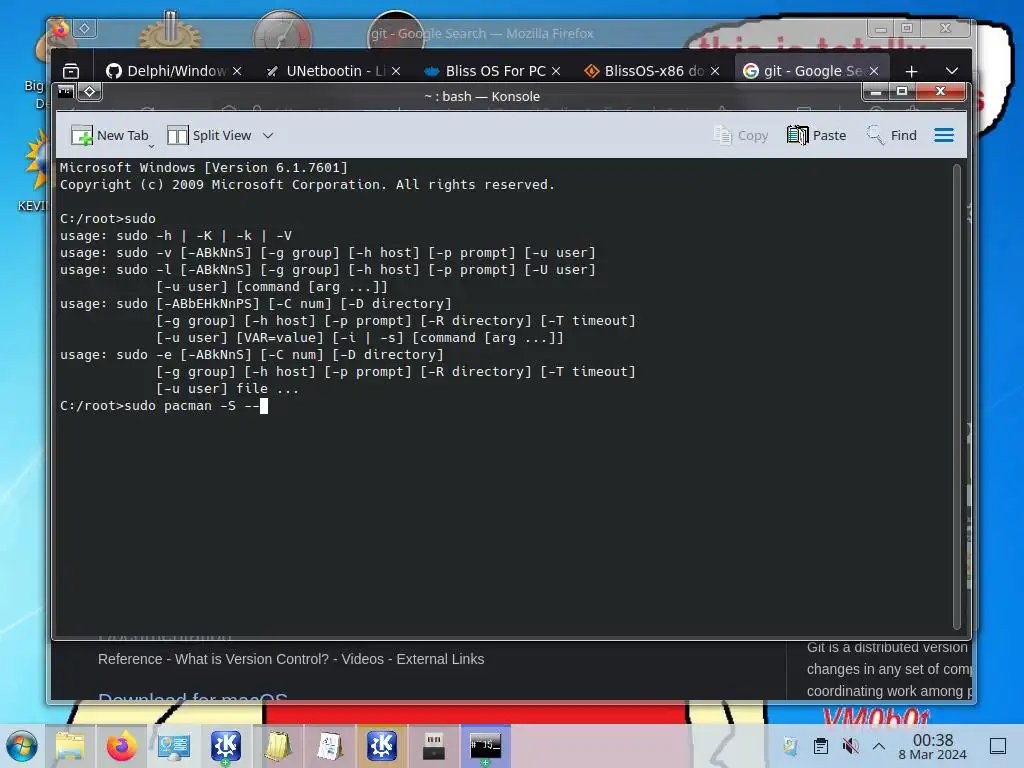Click the clipboard tray icon

(x=821, y=746)
